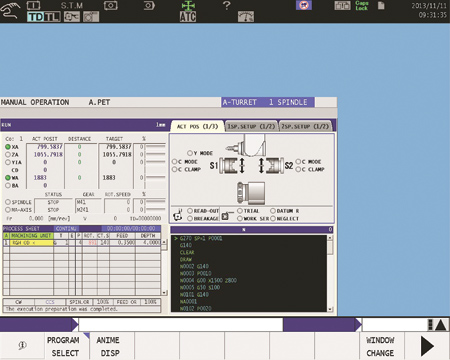Select the WORK SER radio button

[x=240, y=218]
